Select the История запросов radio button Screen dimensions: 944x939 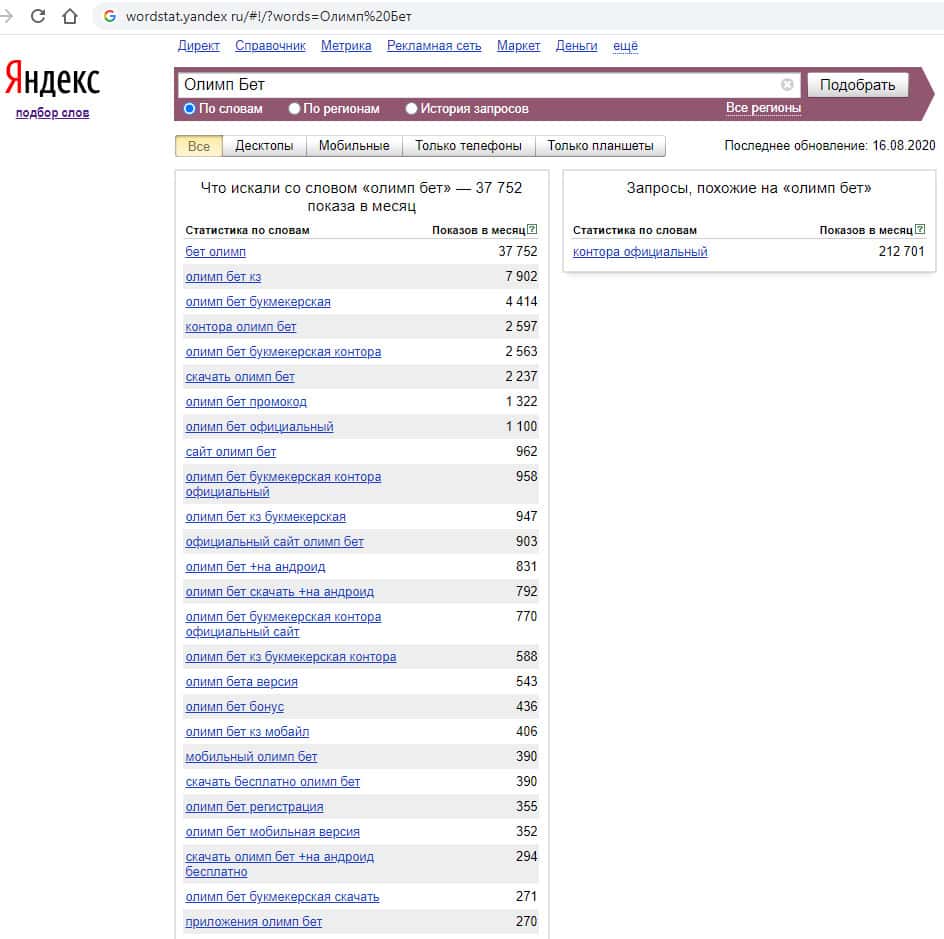coord(412,108)
